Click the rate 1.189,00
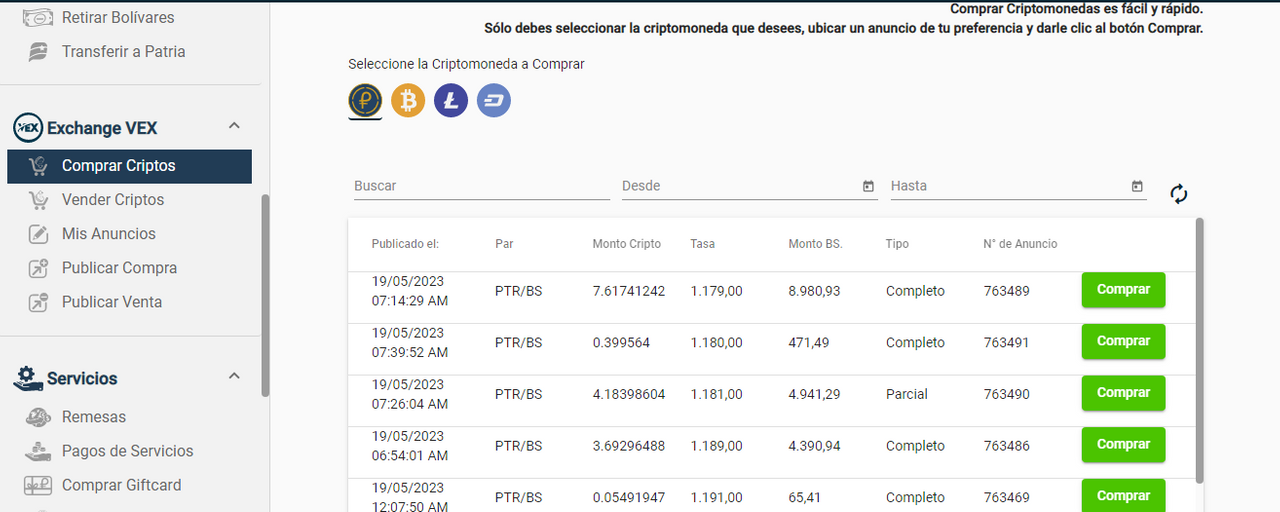 (x=716, y=446)
